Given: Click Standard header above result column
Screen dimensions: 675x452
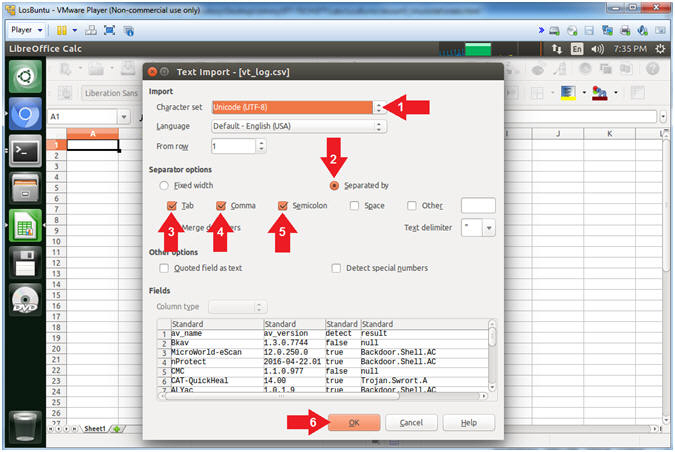Looking at the screenshot, I should click(424, 324).
